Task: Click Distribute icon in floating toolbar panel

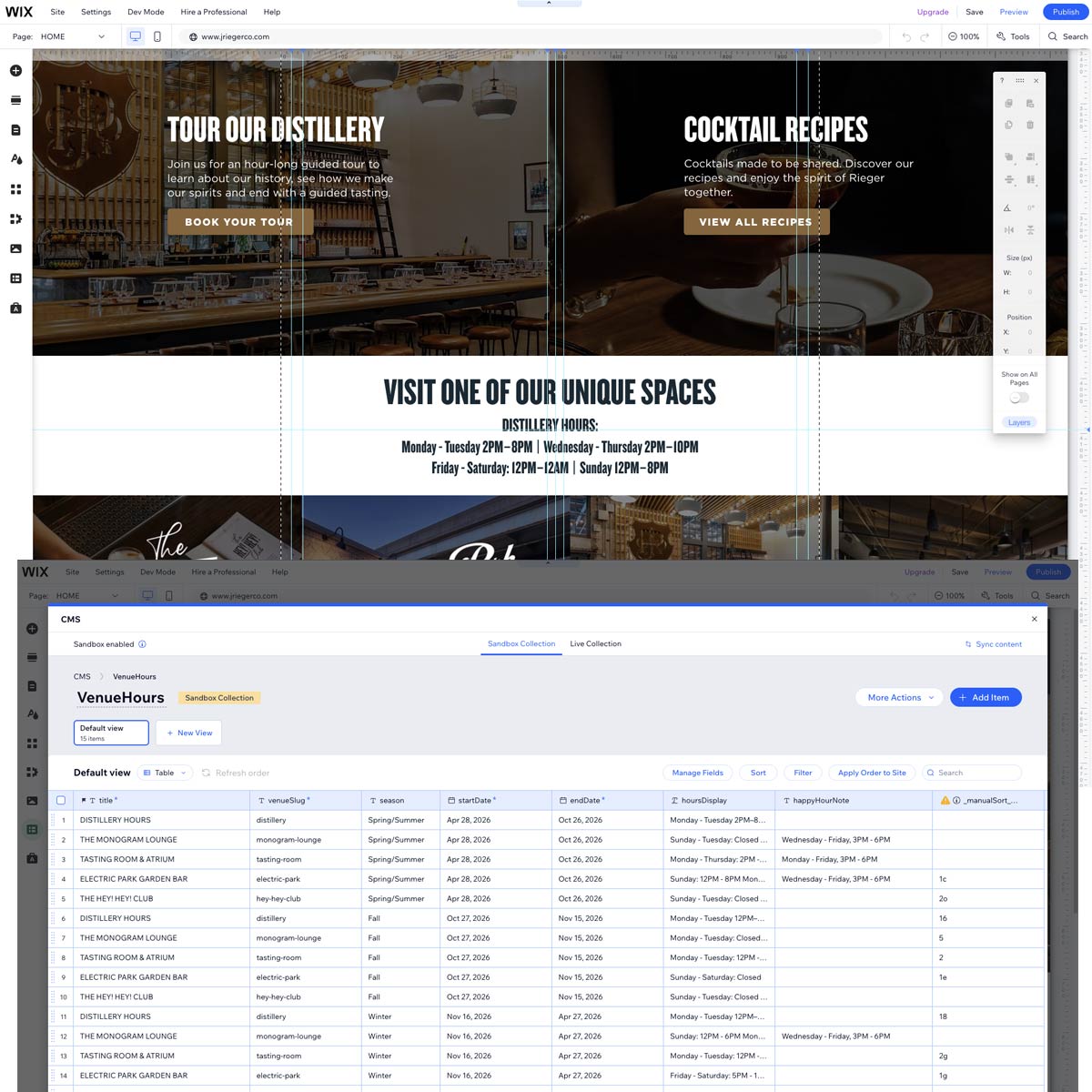Action: [x=1008, y=179]
